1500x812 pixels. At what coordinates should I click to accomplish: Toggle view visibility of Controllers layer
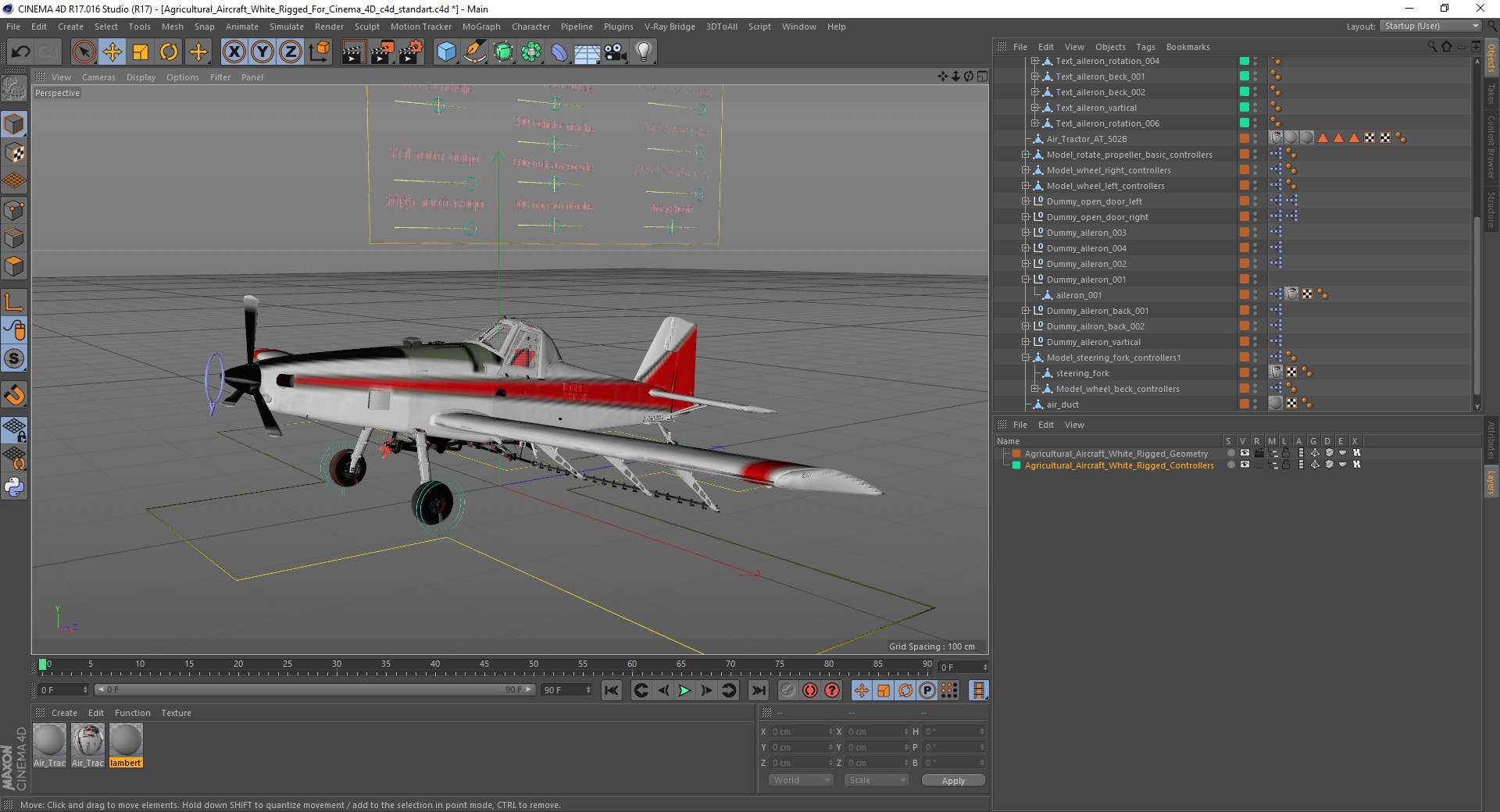(x=1245, y=465)
